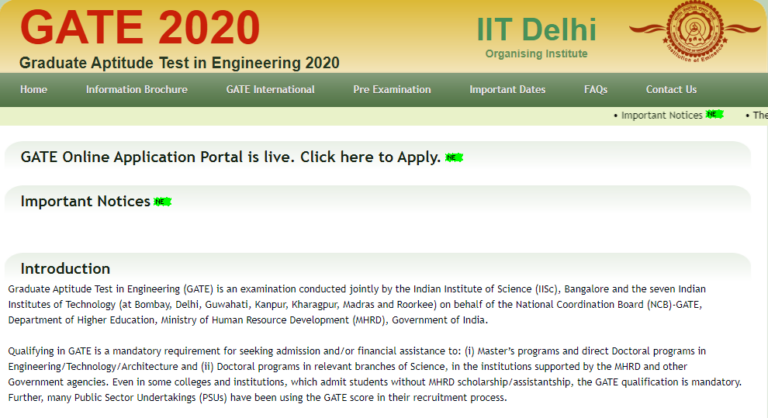Click the Organising Institute caption

tap(536, 53)
